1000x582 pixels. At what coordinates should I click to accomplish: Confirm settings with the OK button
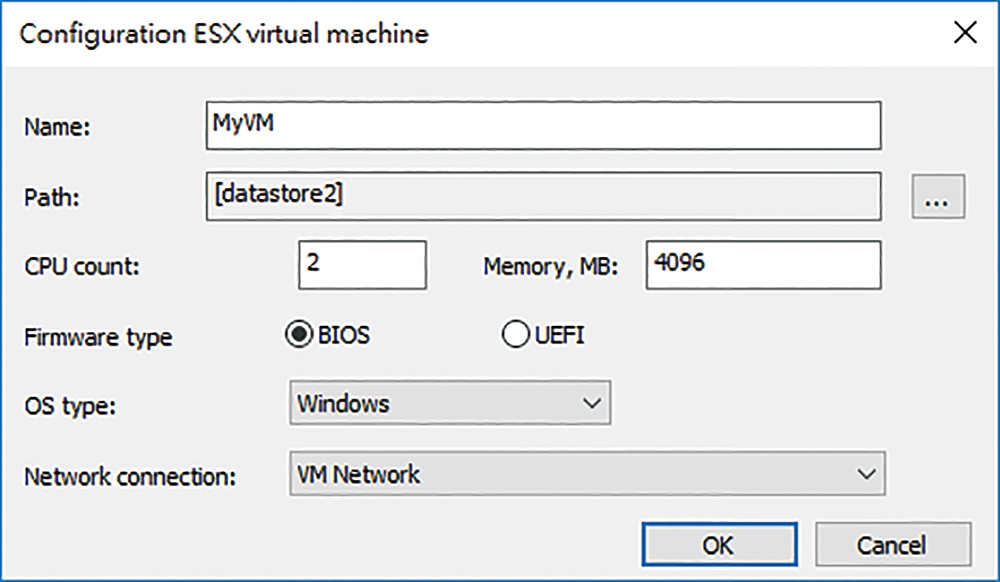(x=719, y=544)
